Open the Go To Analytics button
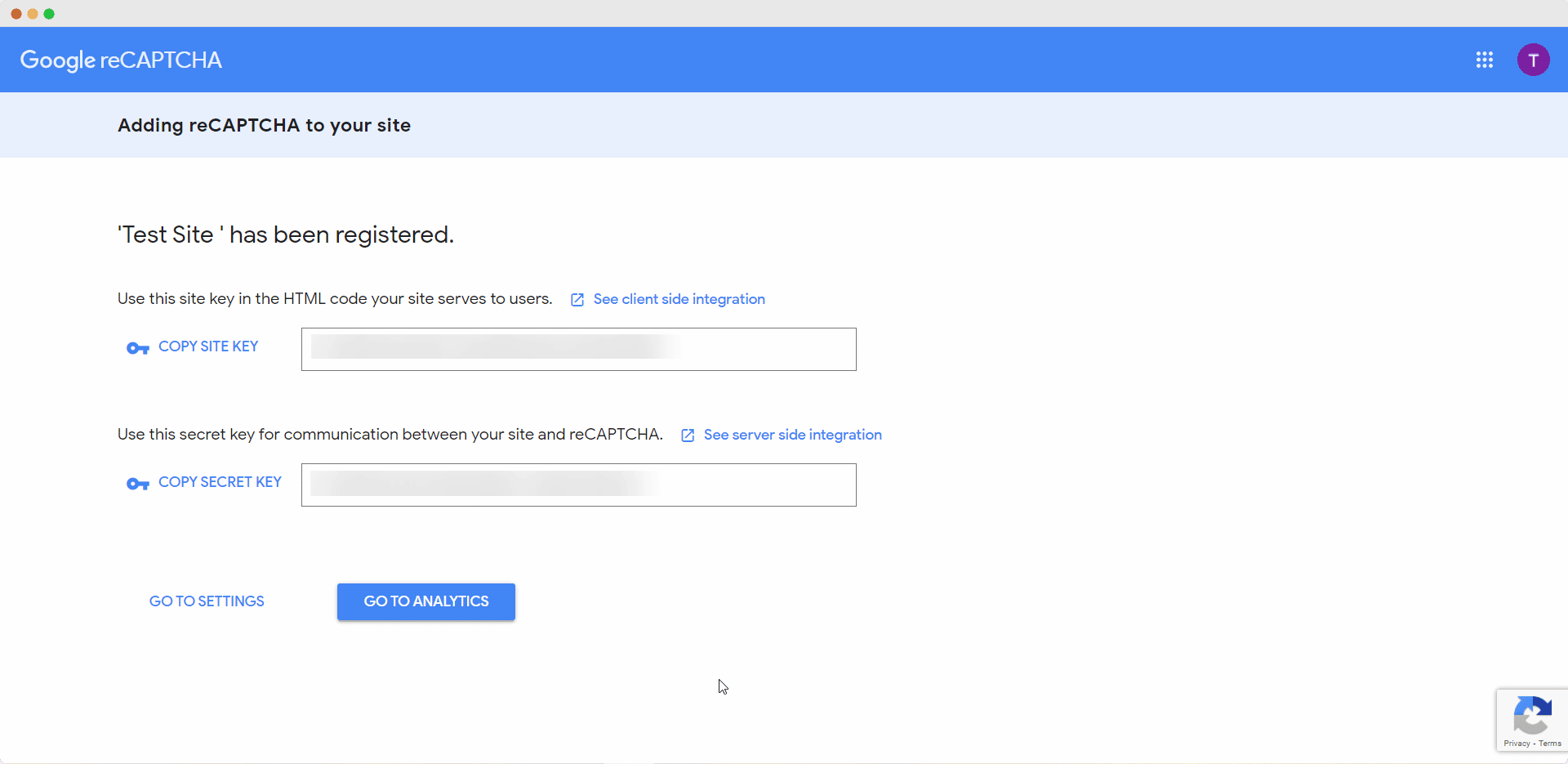 [x=425, y=601]
